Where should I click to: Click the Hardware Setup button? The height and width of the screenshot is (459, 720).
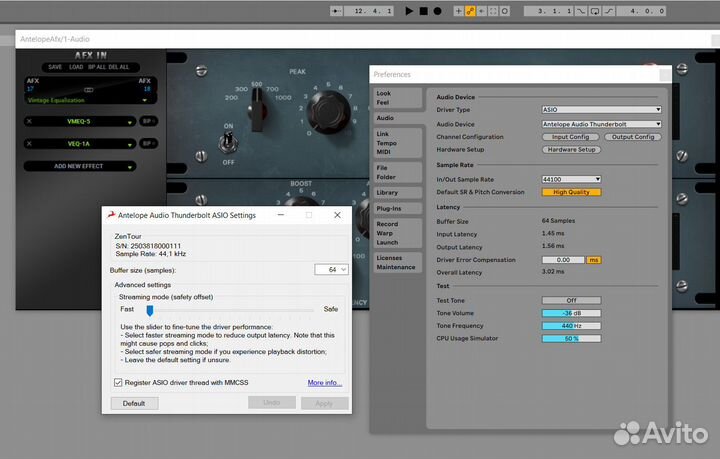point(572,149)
